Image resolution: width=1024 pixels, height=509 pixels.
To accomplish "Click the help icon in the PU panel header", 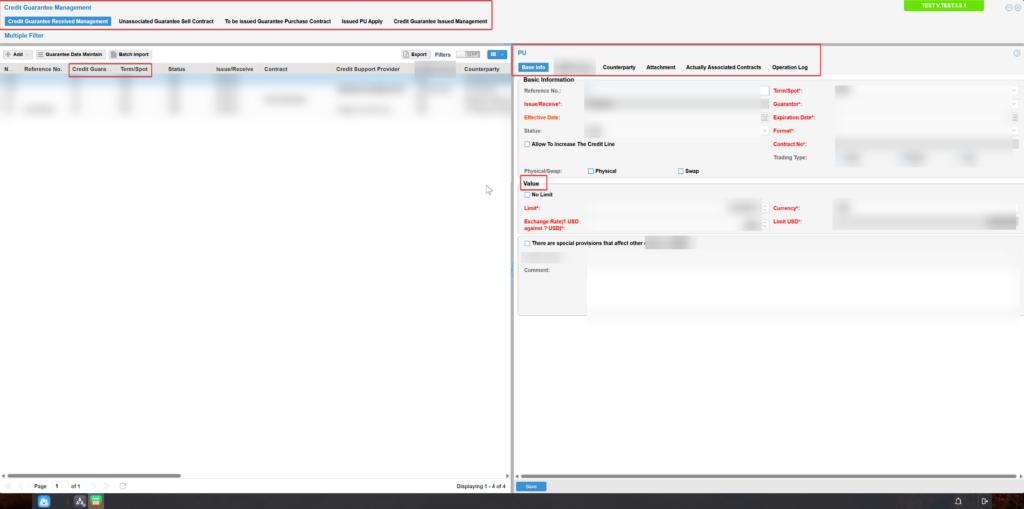I will click(x=1016, y=53).
